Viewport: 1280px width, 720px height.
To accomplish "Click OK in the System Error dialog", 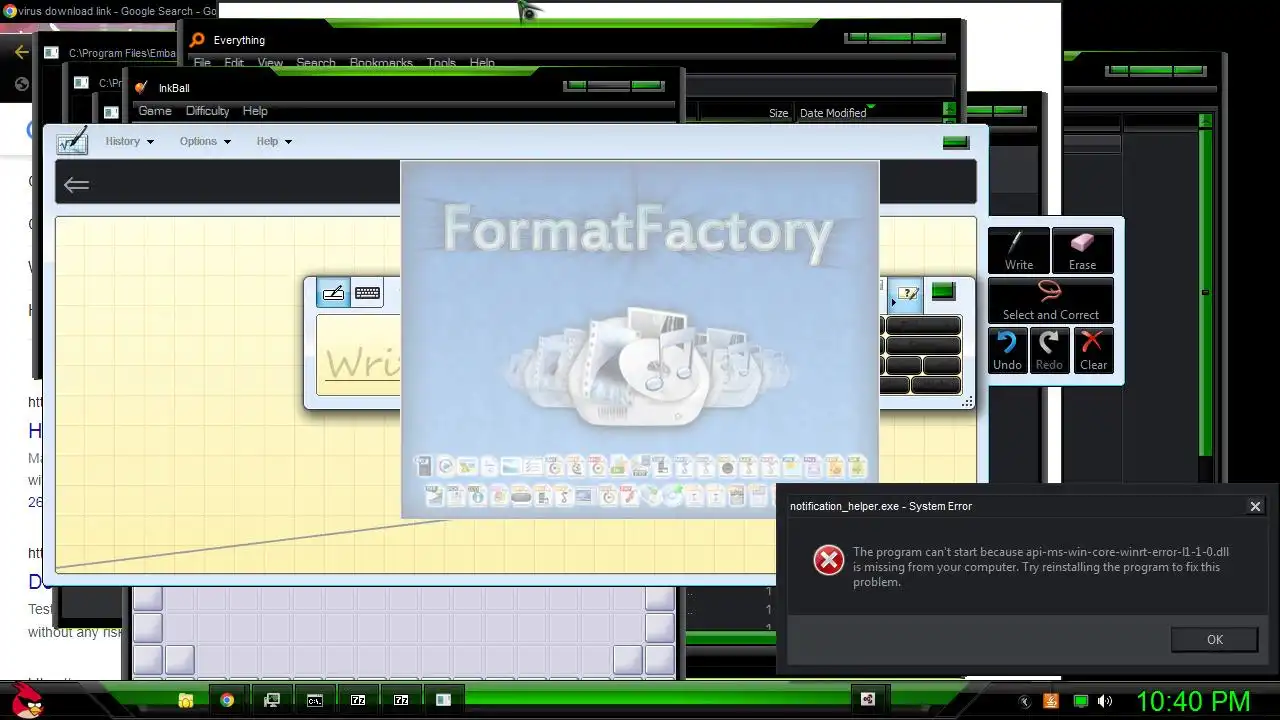I will point(1214,640).
